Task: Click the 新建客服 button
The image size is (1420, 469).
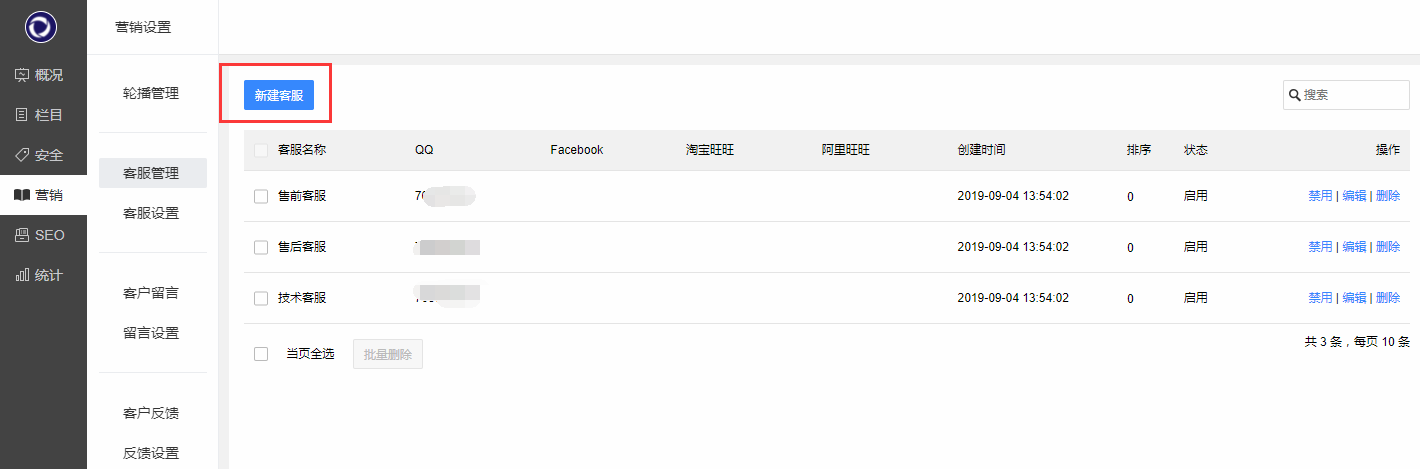Action: [279, 96]
